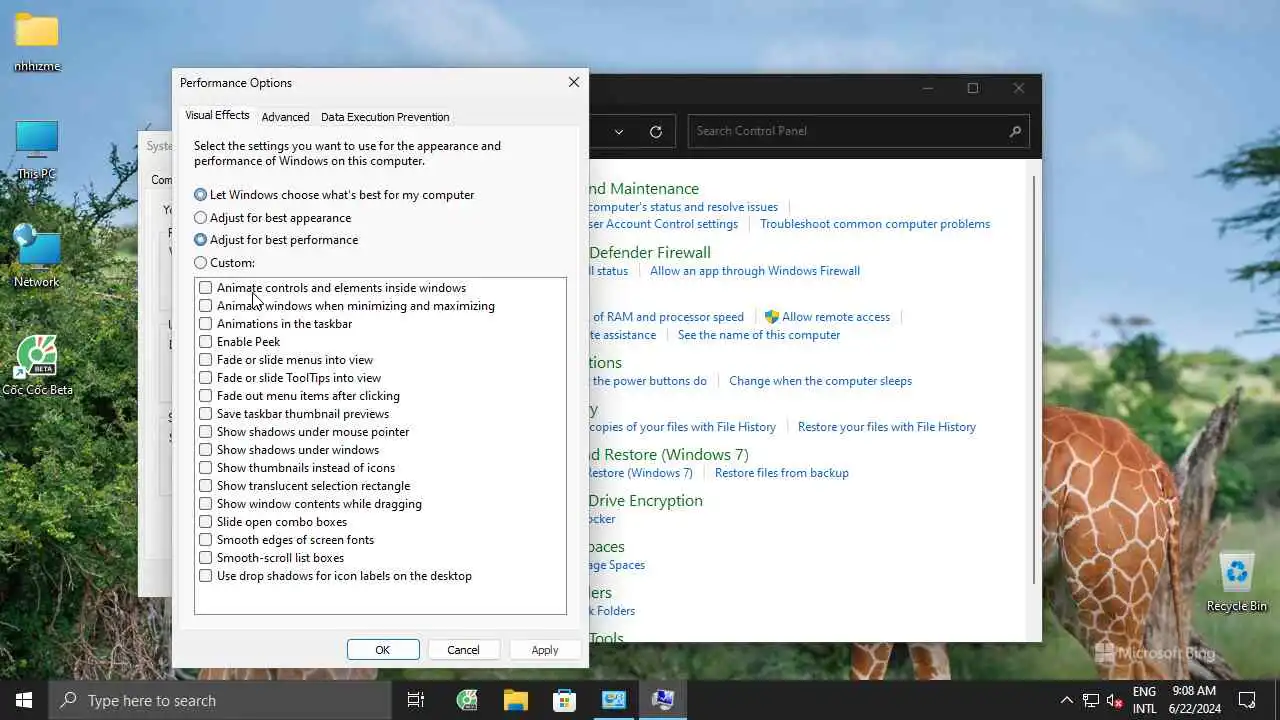Click OK in Performance Options
This screenshot has width=1280, height=720.
[x=383, y=650]
